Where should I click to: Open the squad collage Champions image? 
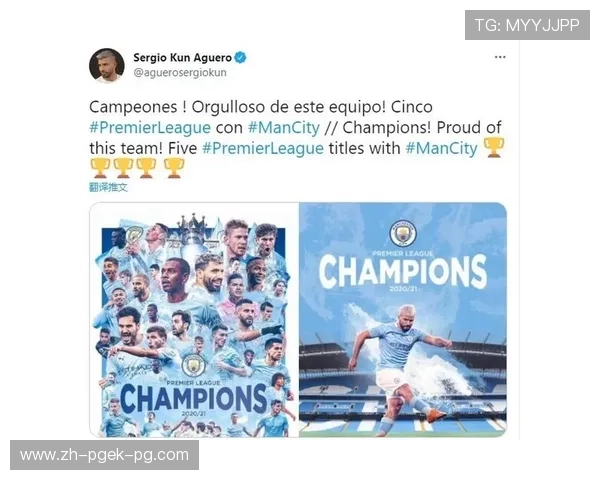click(x=194, y=320)
